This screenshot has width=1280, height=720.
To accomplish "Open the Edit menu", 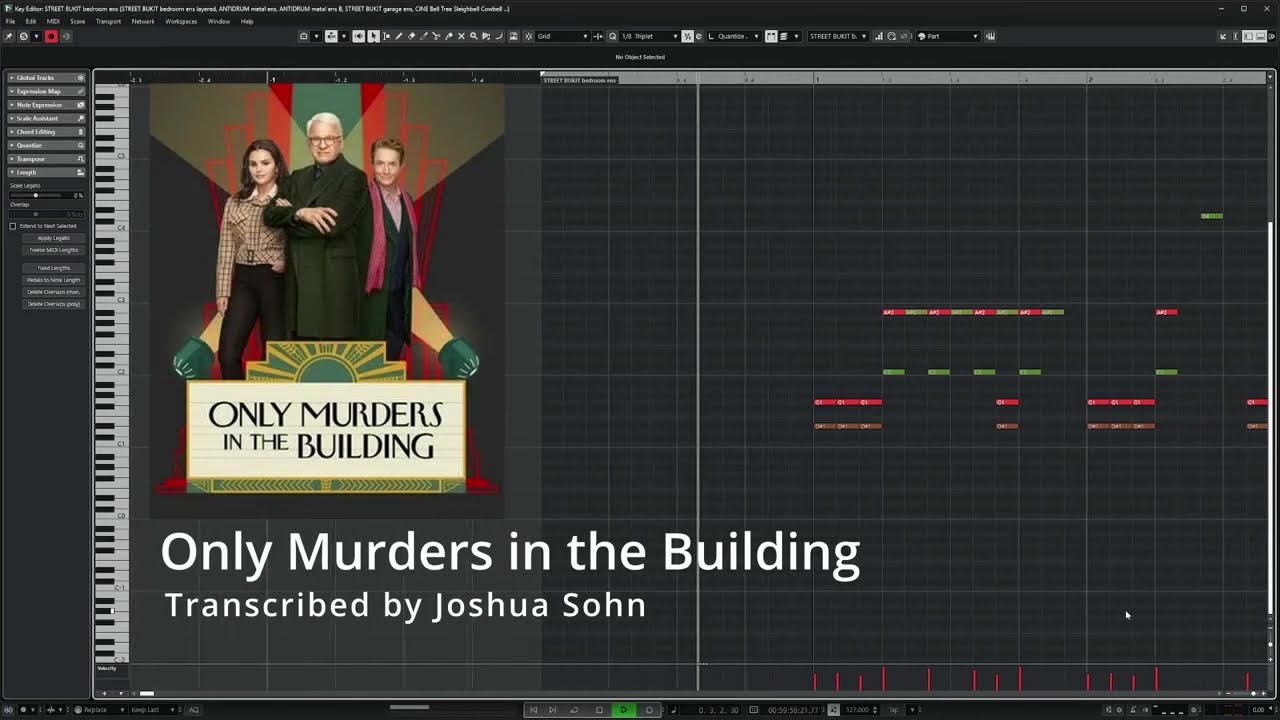I will point(31,21).
